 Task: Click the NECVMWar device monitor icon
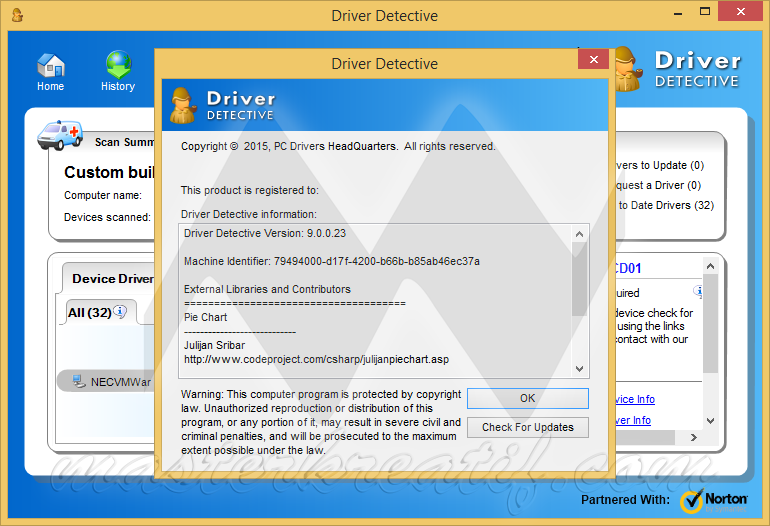point(79,381)
